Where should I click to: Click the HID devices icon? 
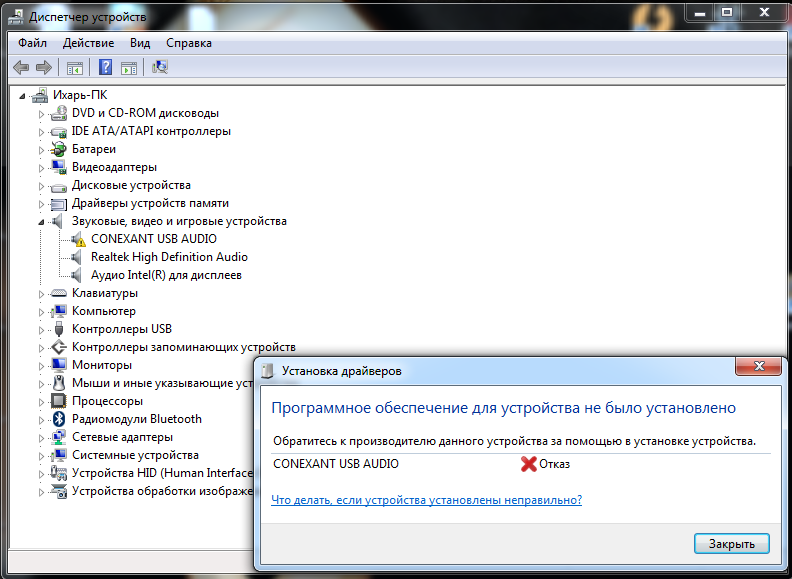pyautogui.click(x=59, y=473)
